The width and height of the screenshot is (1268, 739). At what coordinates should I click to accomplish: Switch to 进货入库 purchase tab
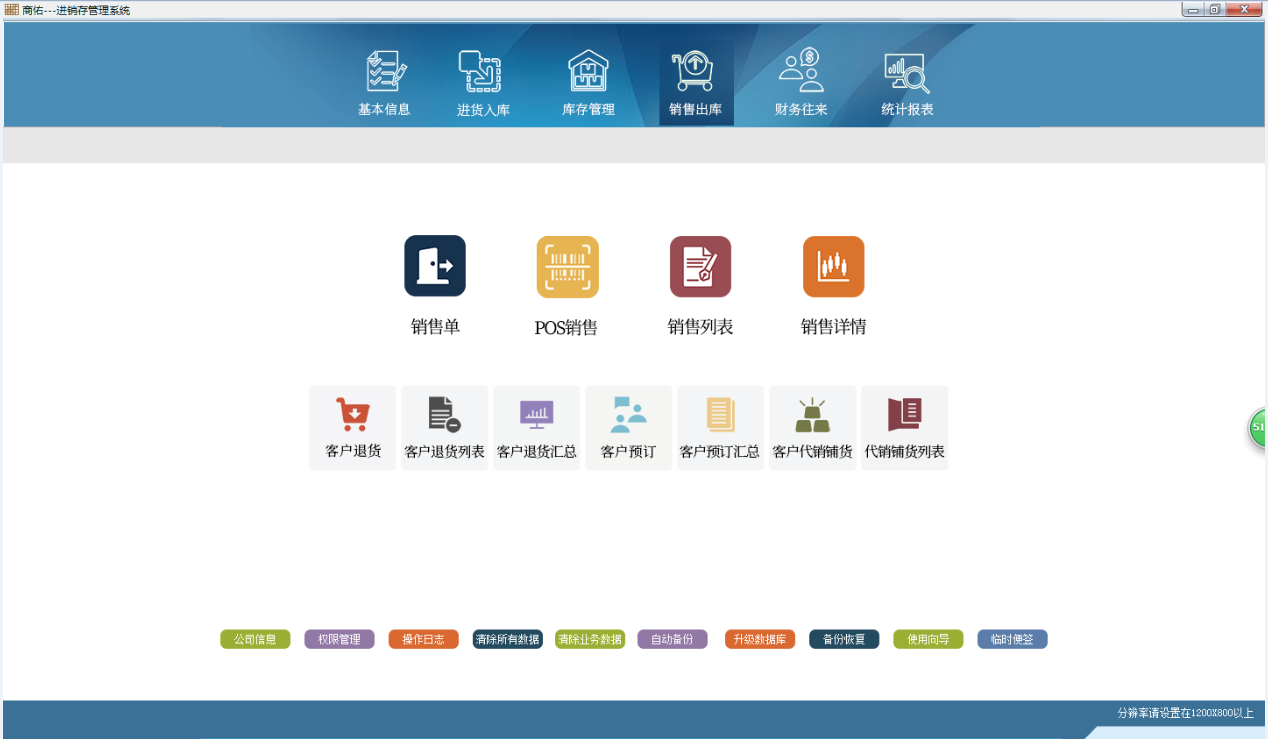(x=483, y=84)
